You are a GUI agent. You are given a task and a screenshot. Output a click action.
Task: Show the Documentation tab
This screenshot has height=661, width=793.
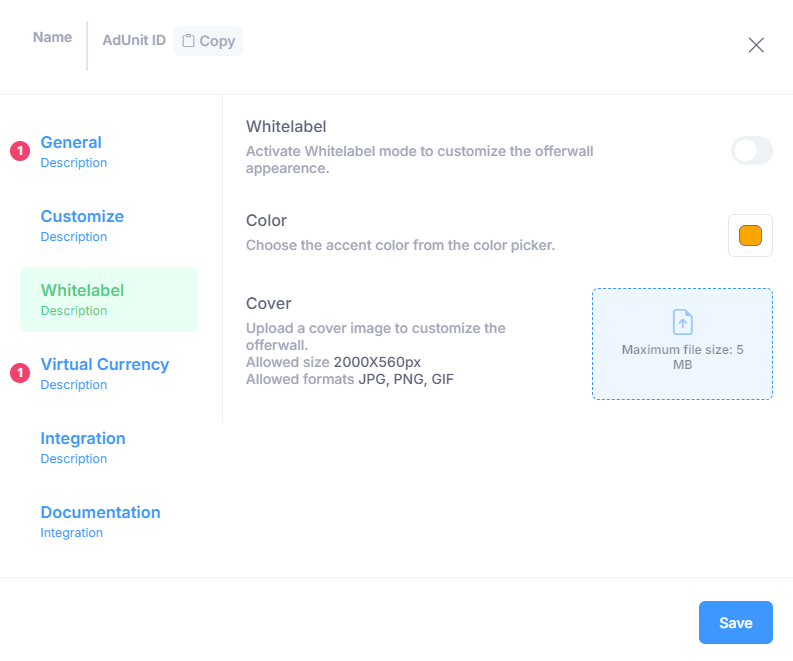(100, 513)
